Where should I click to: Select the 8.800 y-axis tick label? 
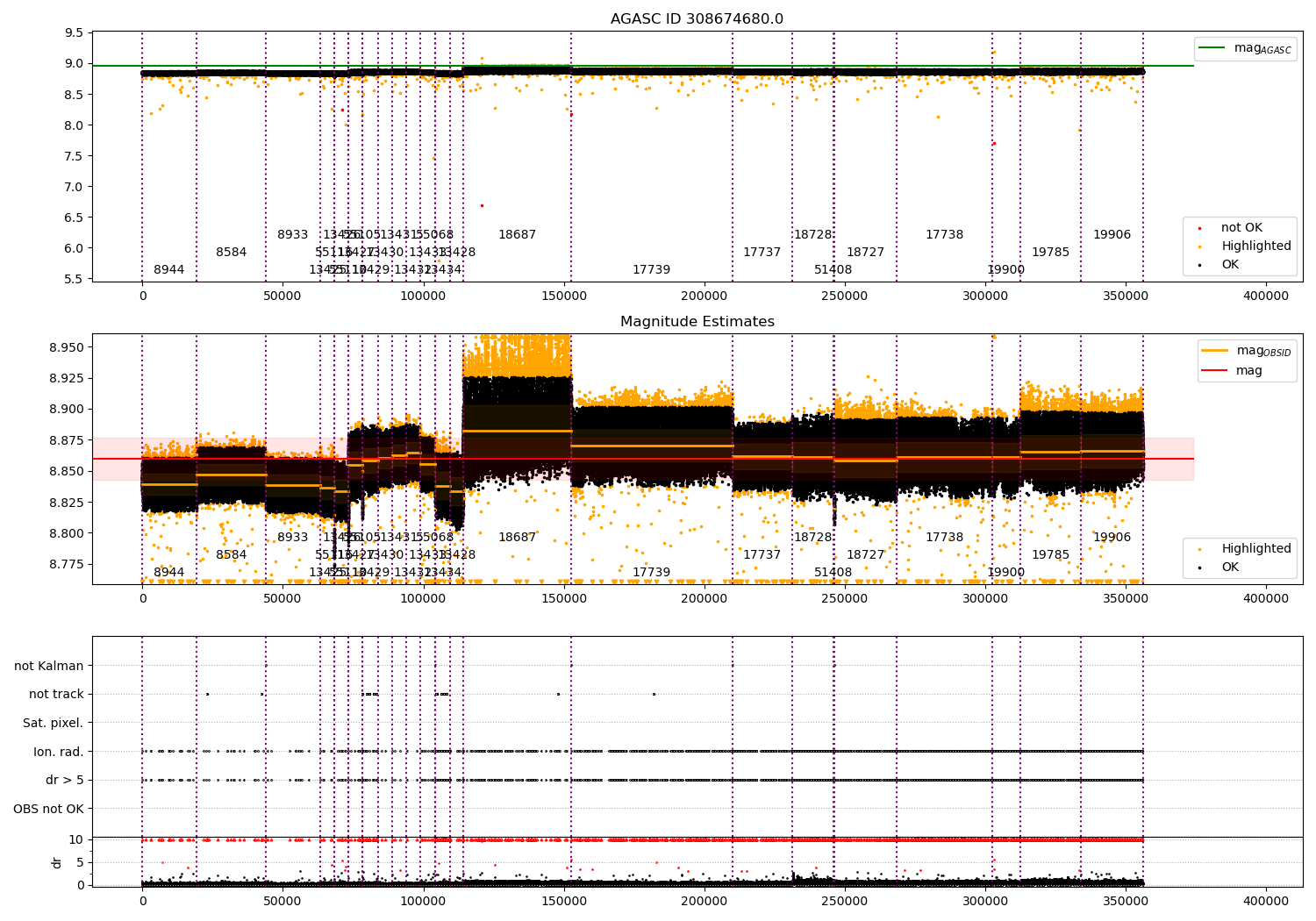(x=67, y=533)
